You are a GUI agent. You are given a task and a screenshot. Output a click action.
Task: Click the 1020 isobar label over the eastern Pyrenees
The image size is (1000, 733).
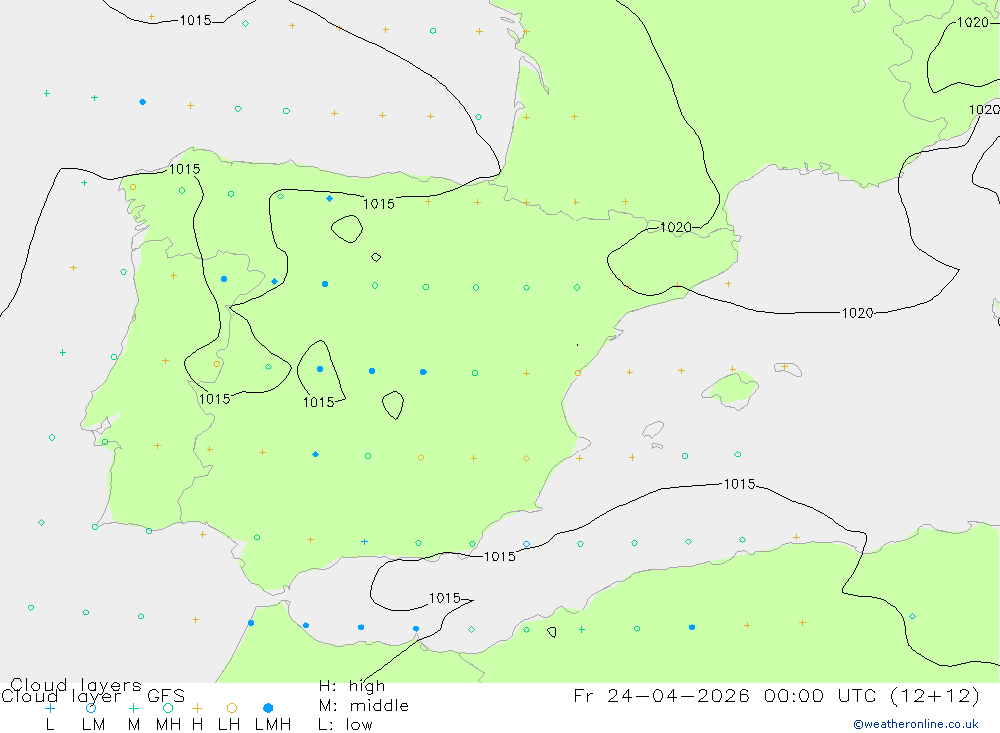click(675, 228)
